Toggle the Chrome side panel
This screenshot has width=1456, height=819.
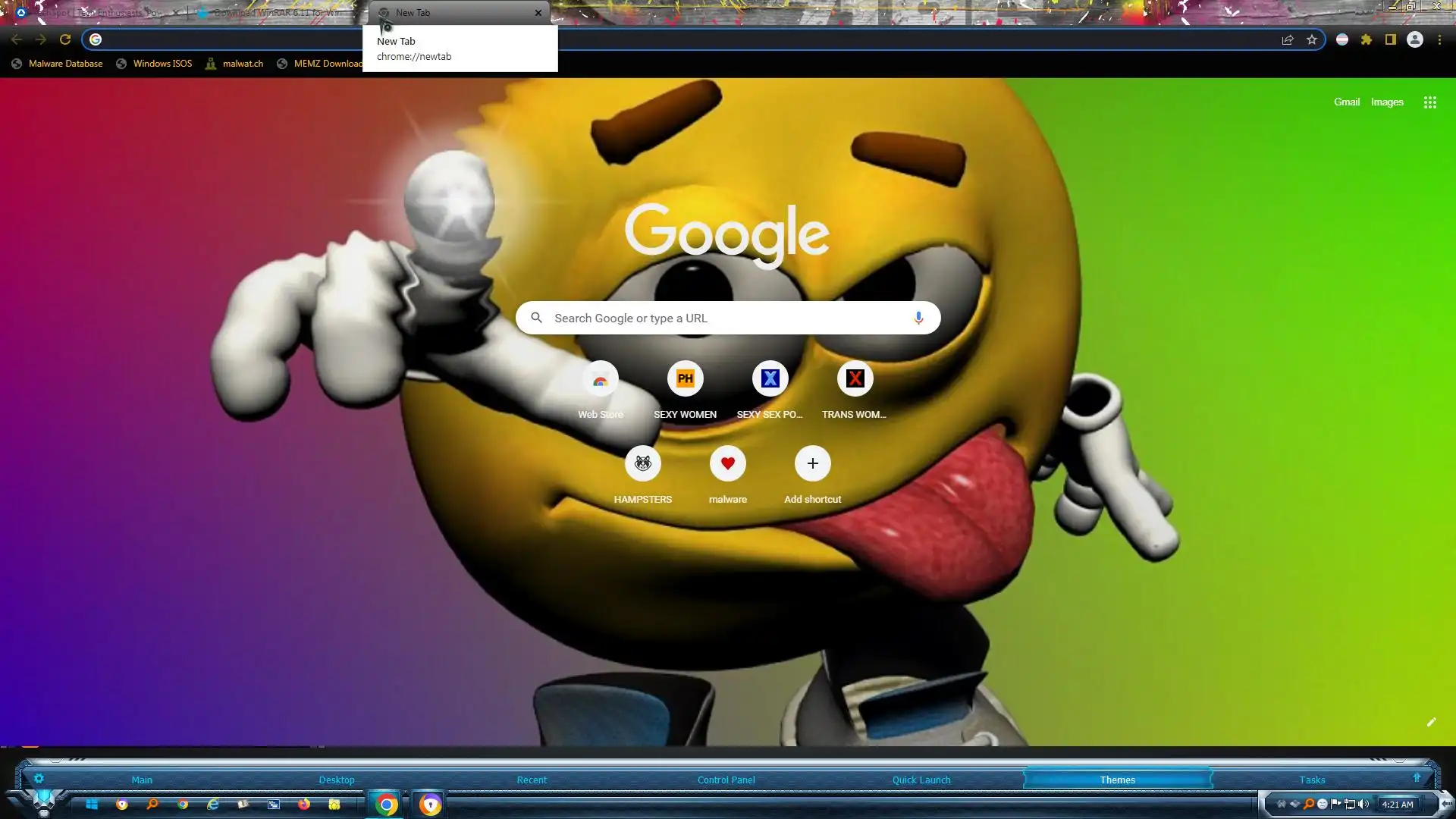(x=1391, y=39)
